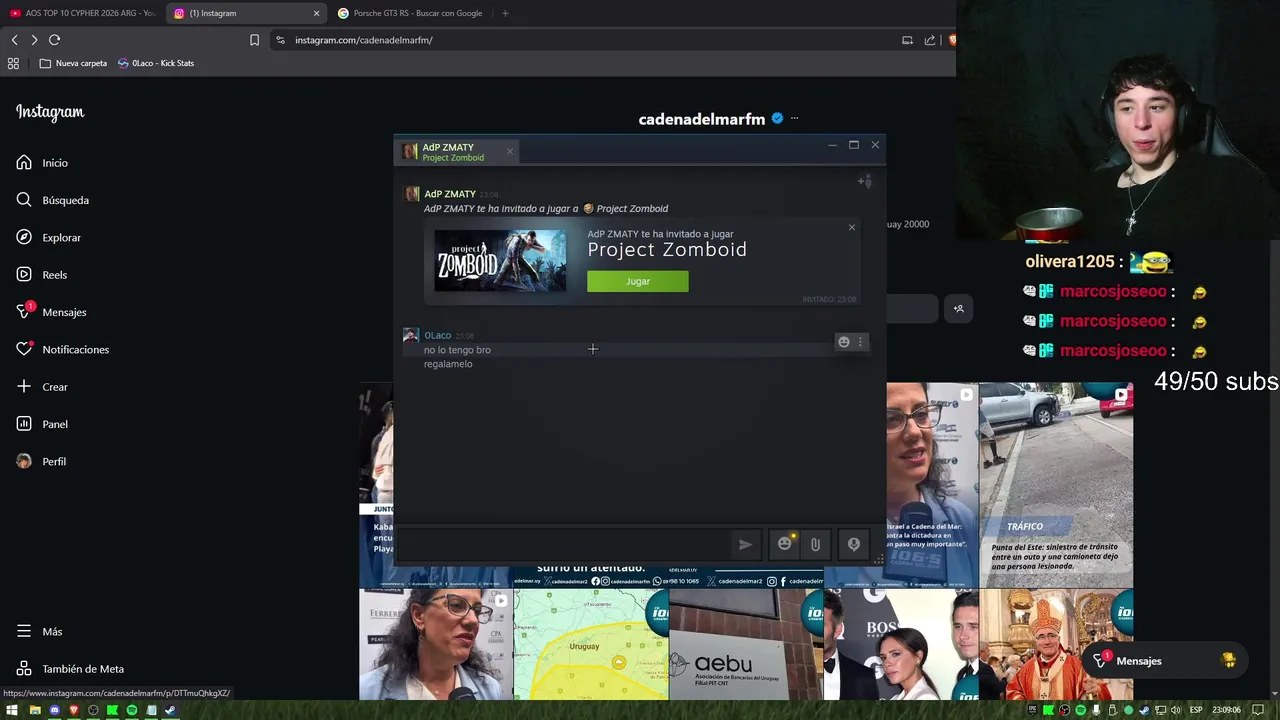Bookmark this page in the address bar
This screenshot has width=1280, height=720.
pos(254,40)
